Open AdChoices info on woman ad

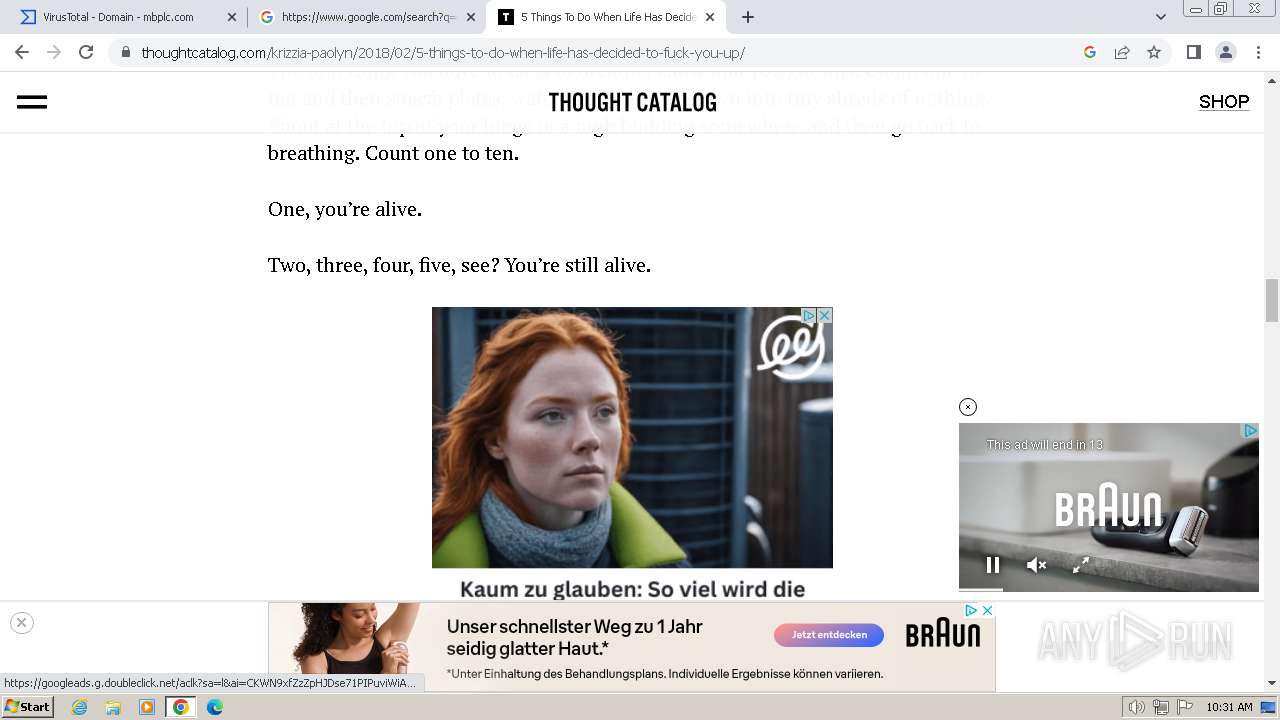pos(810,315)
